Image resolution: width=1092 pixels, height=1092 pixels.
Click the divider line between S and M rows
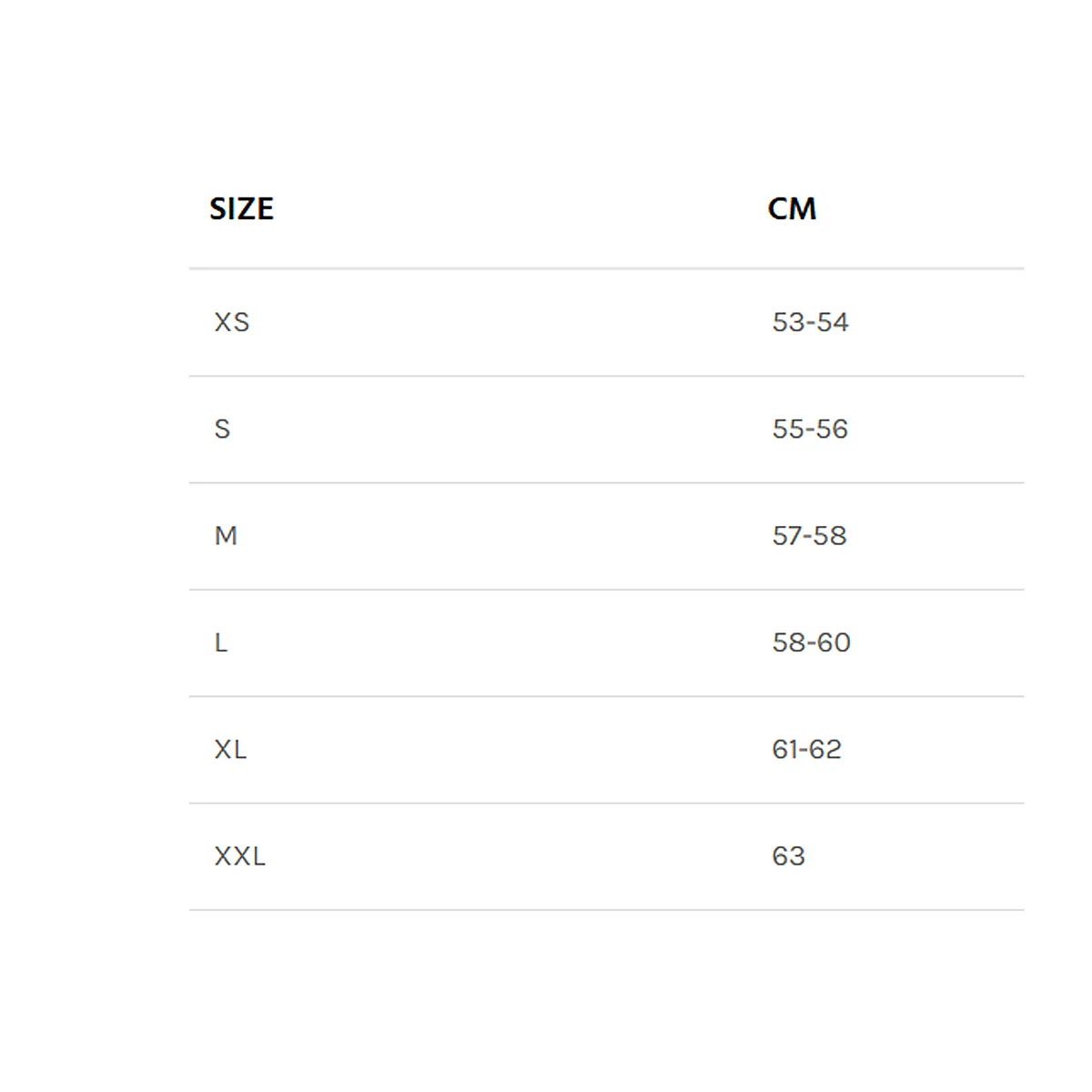606,483
